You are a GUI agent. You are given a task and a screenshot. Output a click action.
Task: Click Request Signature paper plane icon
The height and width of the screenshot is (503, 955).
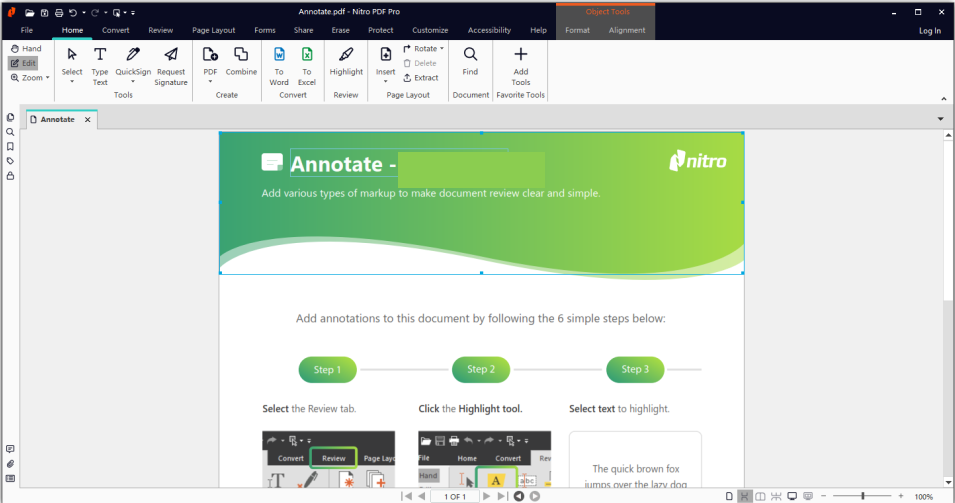point(171,54)
